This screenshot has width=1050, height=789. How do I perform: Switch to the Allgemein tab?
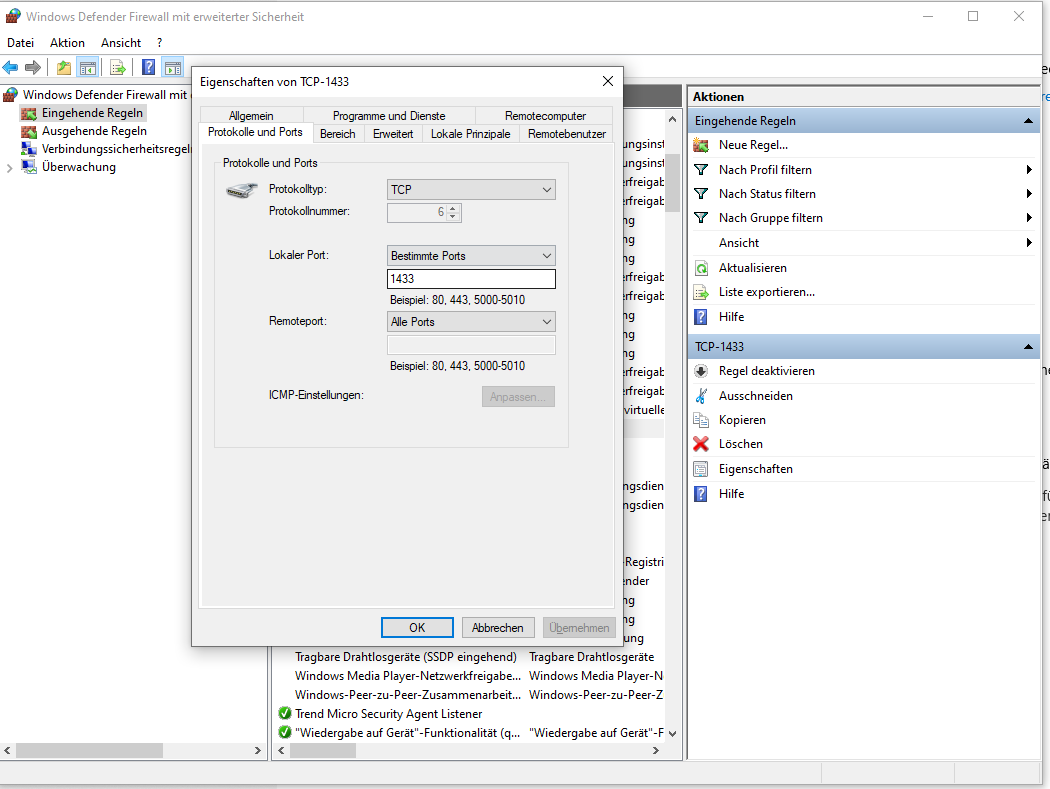pos(250,116)
